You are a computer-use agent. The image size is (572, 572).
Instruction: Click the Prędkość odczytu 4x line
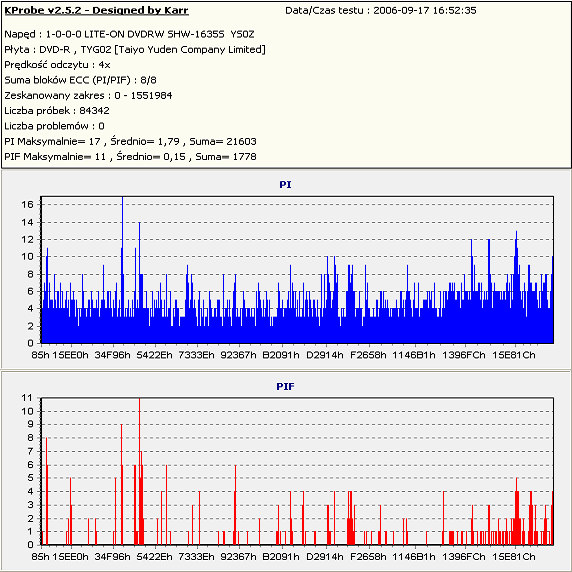(57, 65)
